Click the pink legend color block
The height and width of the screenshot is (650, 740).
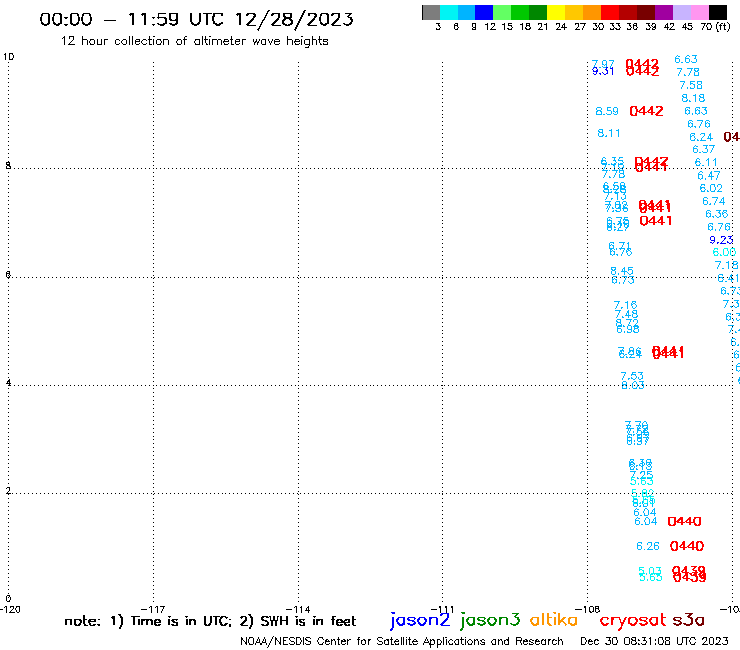(699, 12)
